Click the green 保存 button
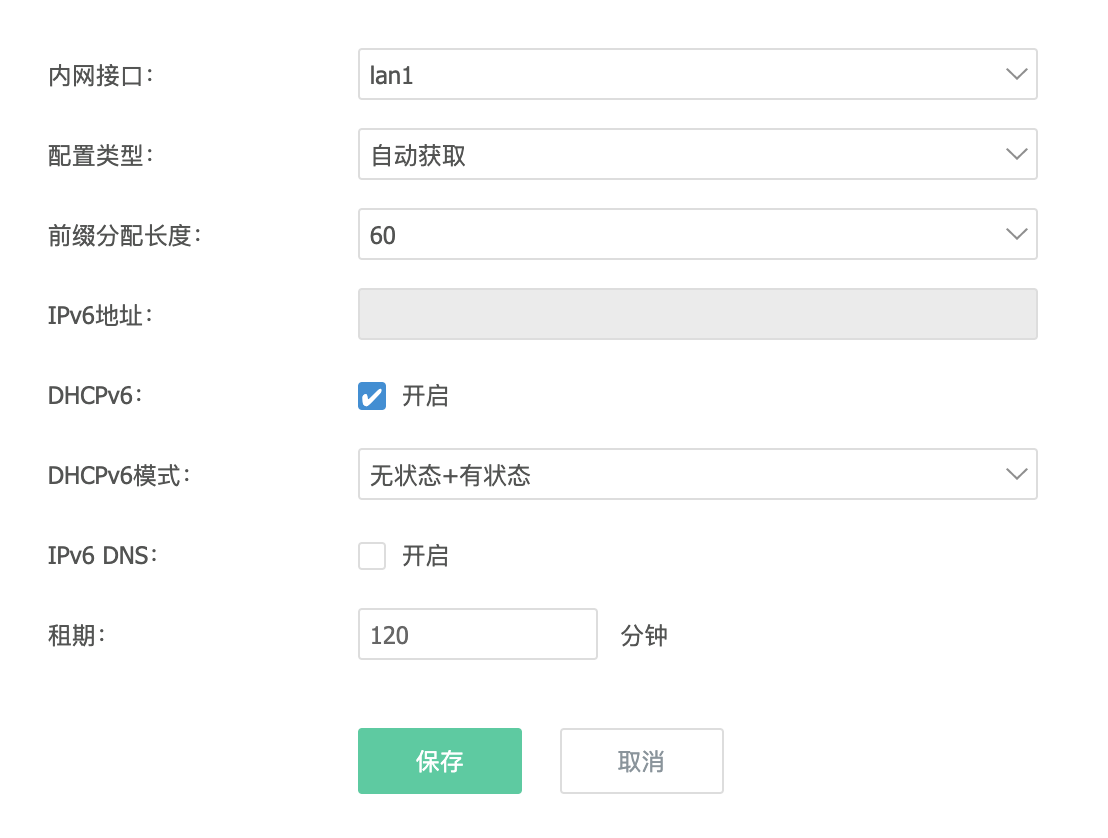 [440, 760]
